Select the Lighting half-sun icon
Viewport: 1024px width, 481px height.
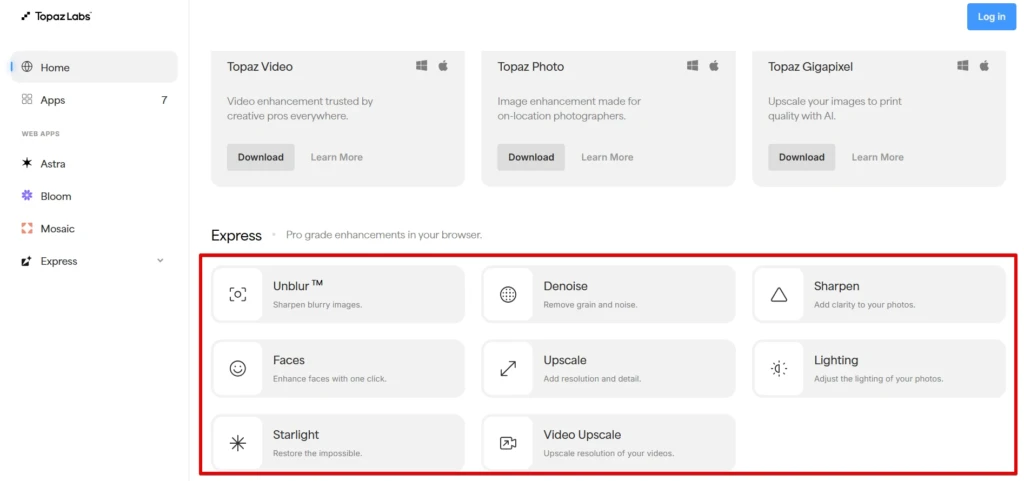[x=778, y=369]
